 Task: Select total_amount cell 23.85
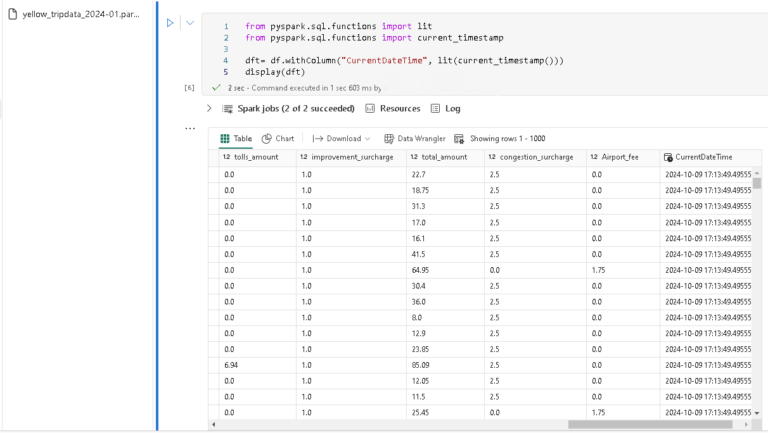point(445,349)
